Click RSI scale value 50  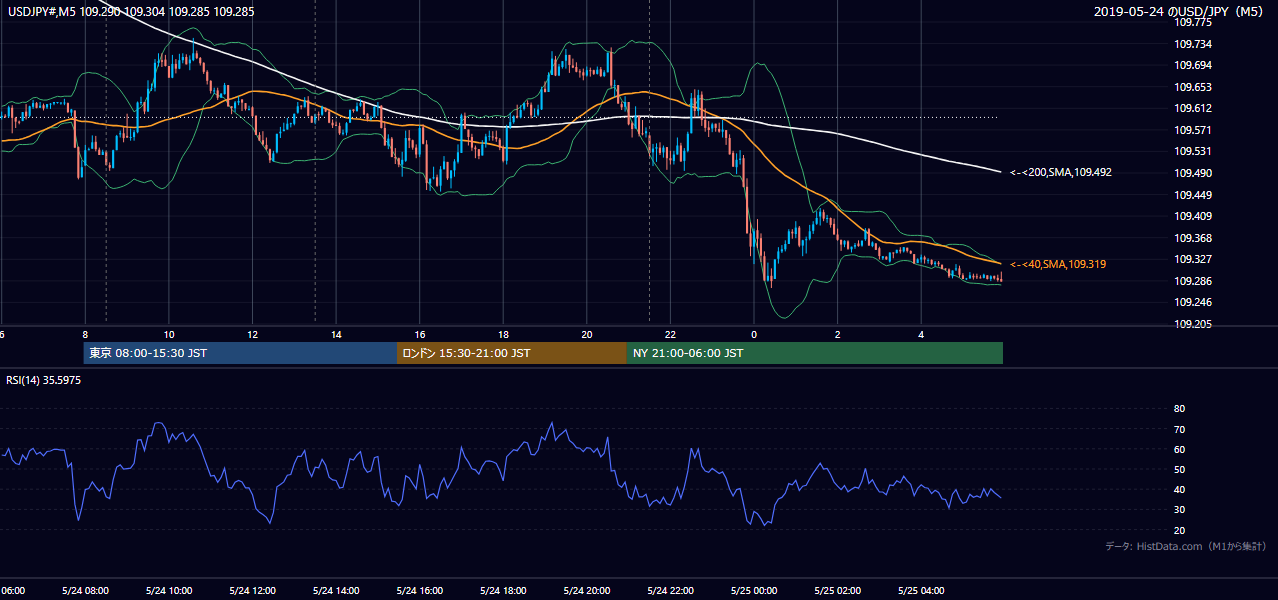(1179, 469)
